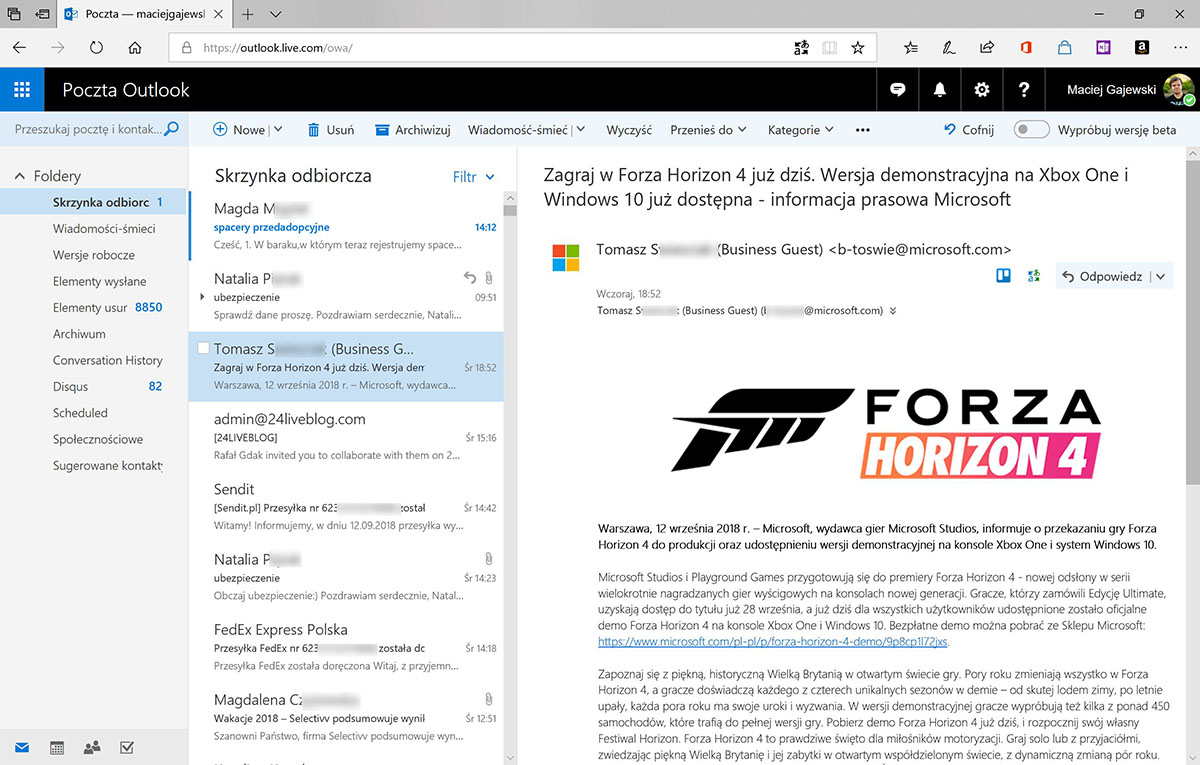Switch to the People module icon
The height and width of the screenshot is (765, 1200).
(x=92, y=747)
